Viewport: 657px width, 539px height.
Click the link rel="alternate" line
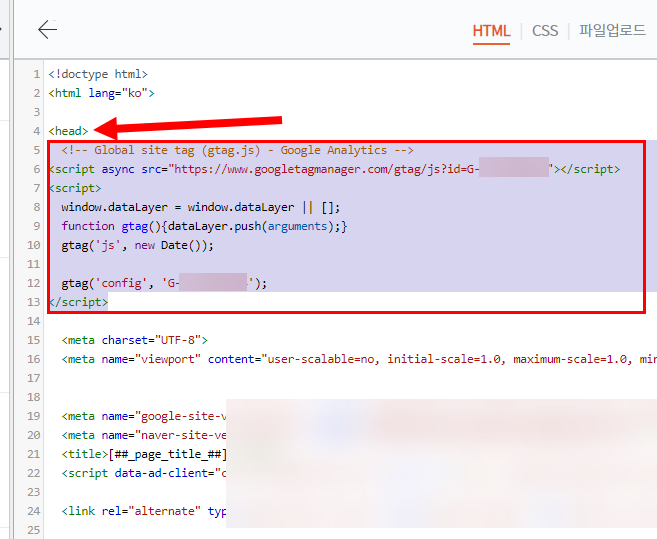(x=144, y=511)
